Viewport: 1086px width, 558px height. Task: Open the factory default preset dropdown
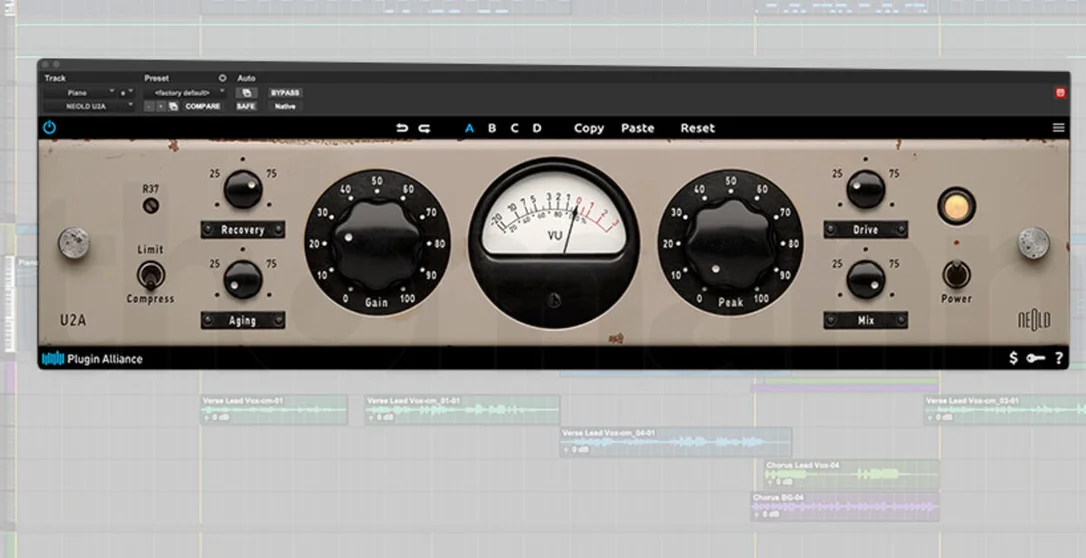point(184,93)
